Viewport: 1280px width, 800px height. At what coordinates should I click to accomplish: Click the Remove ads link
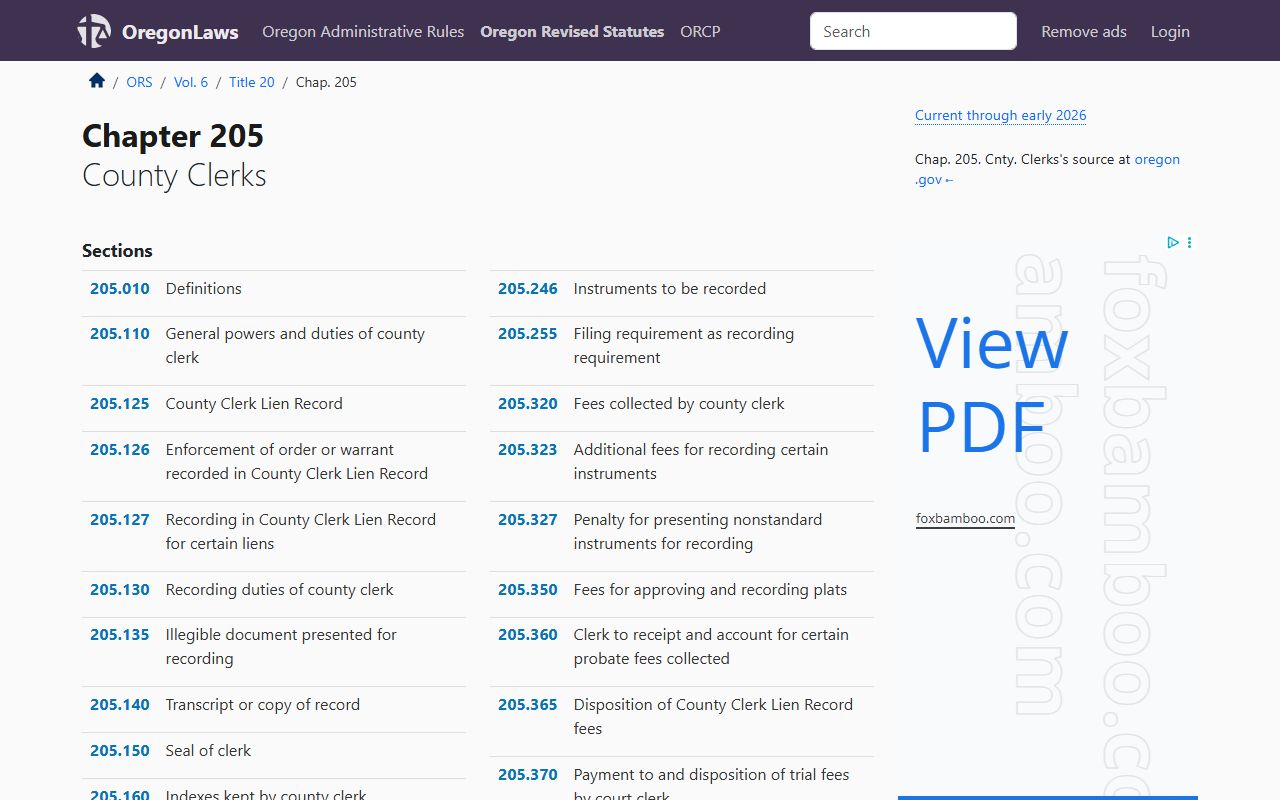tap(1084, 31)
